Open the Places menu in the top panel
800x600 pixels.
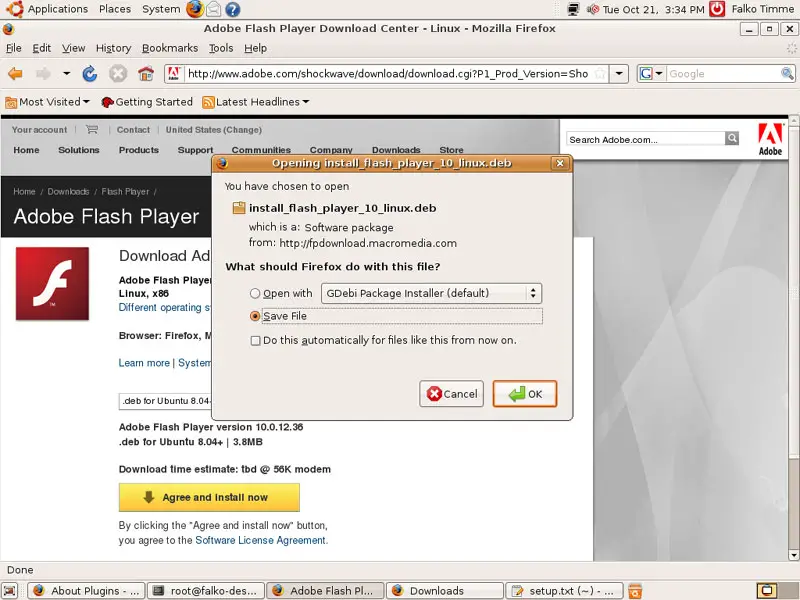pos(115,9)
